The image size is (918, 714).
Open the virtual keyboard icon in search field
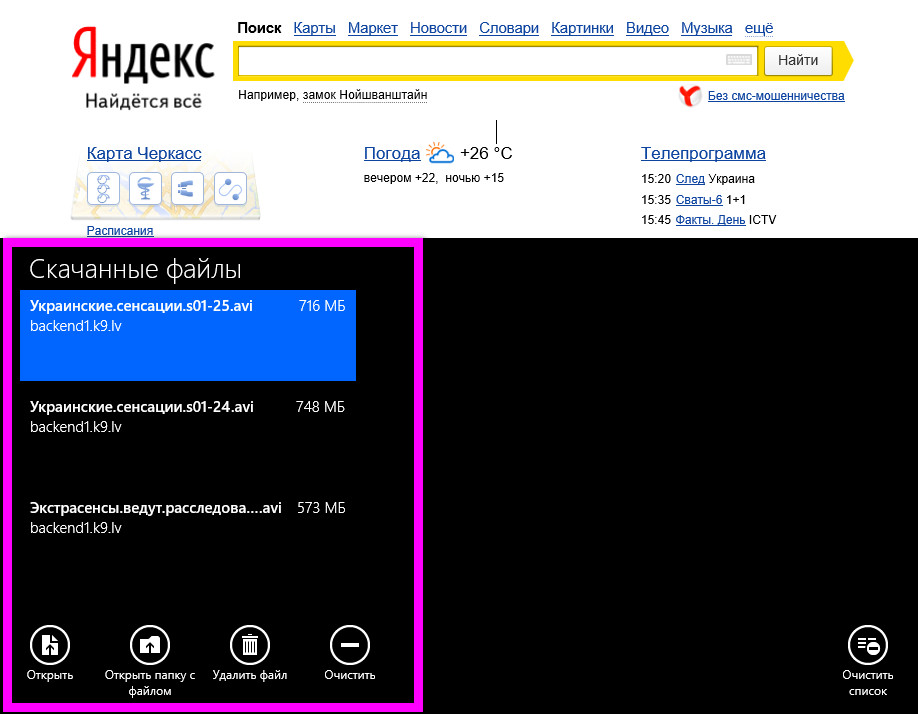tap(739, 60)
